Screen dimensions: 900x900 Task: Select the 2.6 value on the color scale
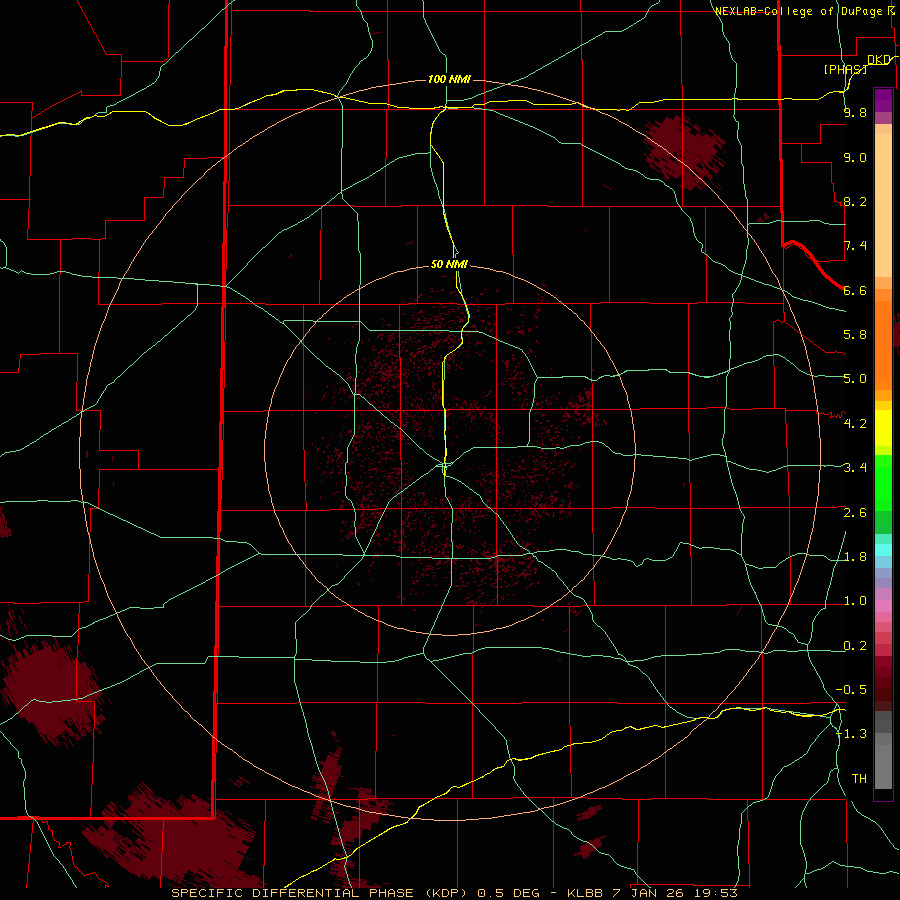[855, 513]
